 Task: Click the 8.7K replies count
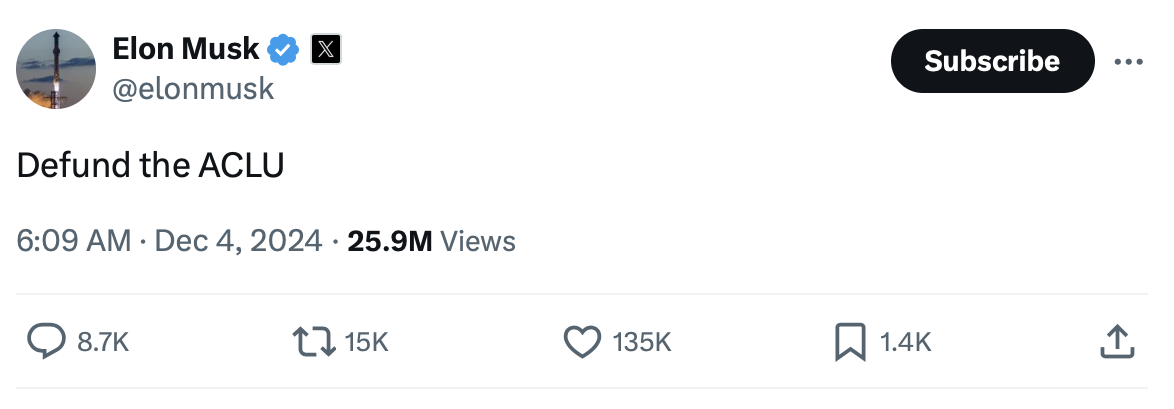click(103, 342)
